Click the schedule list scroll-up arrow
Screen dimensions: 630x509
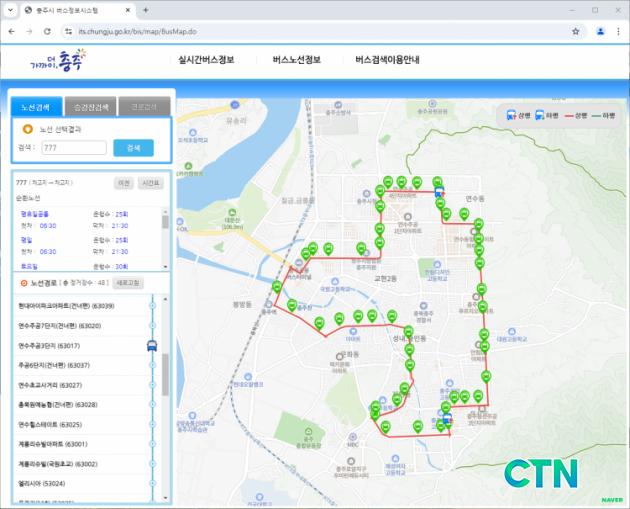coord(165,211)
